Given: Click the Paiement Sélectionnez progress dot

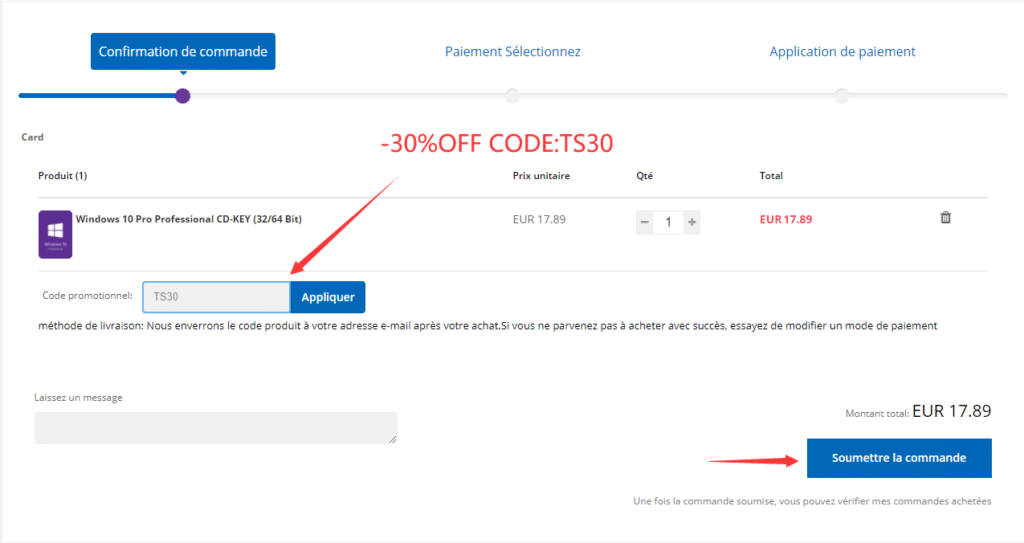Looking at the screenshot, I should [x=513, y=96].
